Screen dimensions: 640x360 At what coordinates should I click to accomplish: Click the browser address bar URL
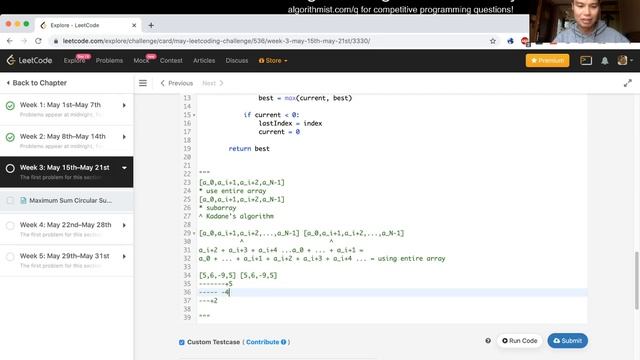point(216,41)
